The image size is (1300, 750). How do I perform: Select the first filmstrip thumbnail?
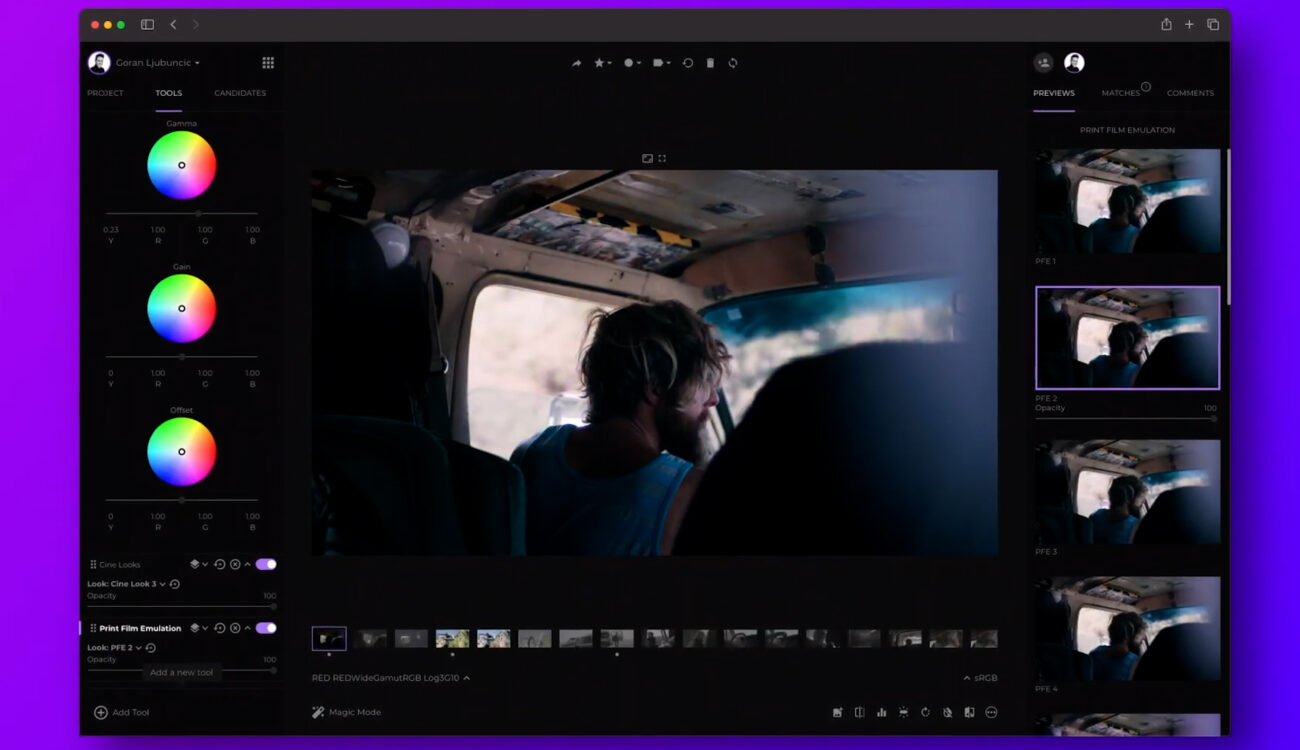click(329, 638)
